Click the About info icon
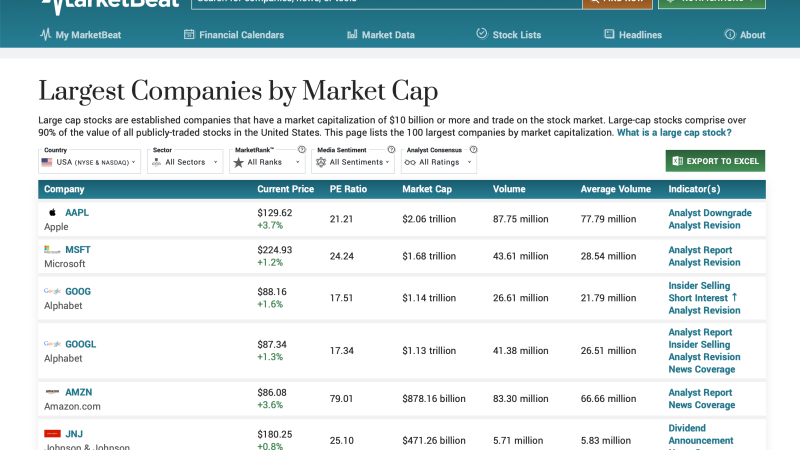This screenshot has height=450, width=800. click(x=729, y=35)
